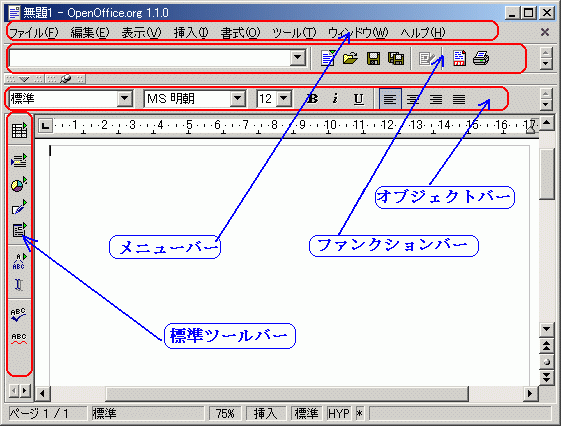Align text right
The height and width of the screenshot is (426, 561).
(x=436, y=99)
